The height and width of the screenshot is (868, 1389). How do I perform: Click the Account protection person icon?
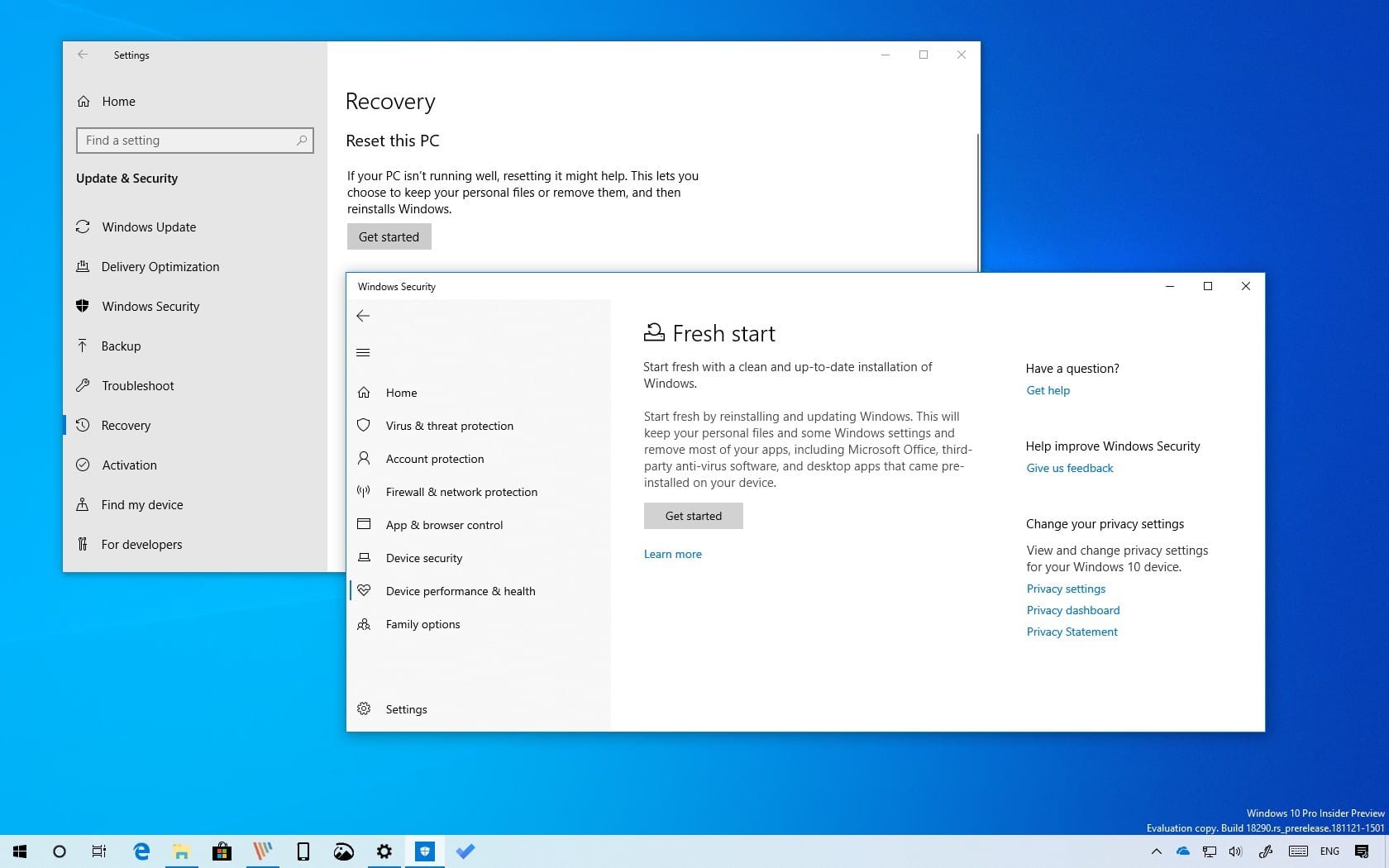[x=364, y=459]
